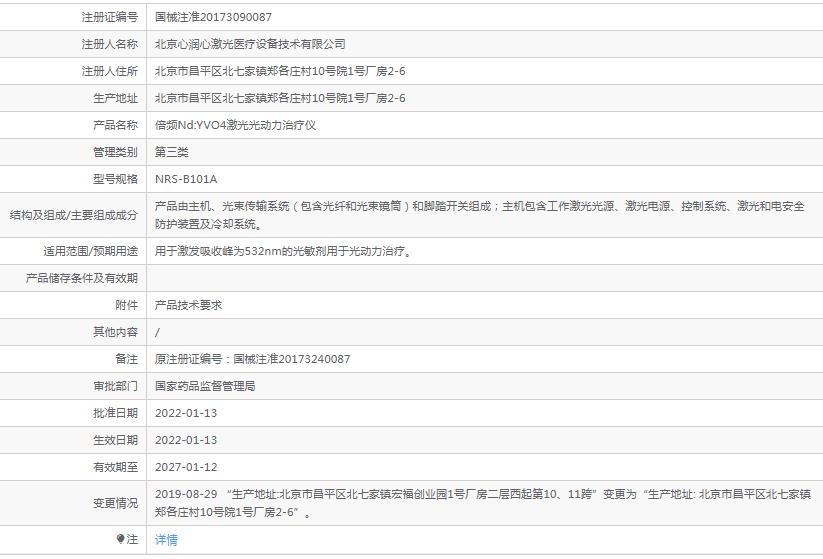823x559 pixels.
Task: Click the 管理类别 field label
Action: pos(115,152)
